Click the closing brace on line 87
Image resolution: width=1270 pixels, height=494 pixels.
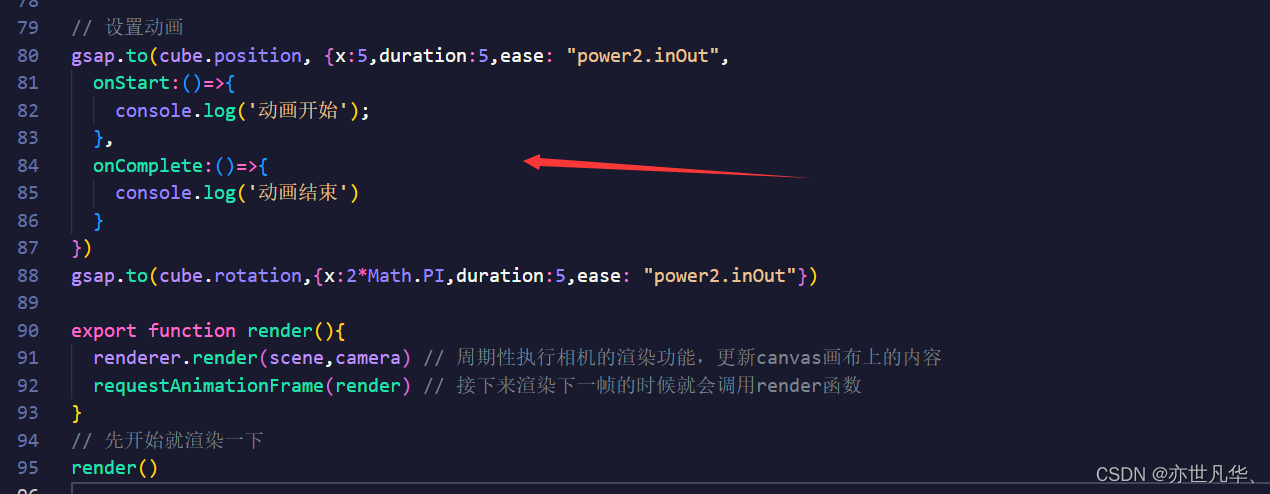[x=76, y=247]
